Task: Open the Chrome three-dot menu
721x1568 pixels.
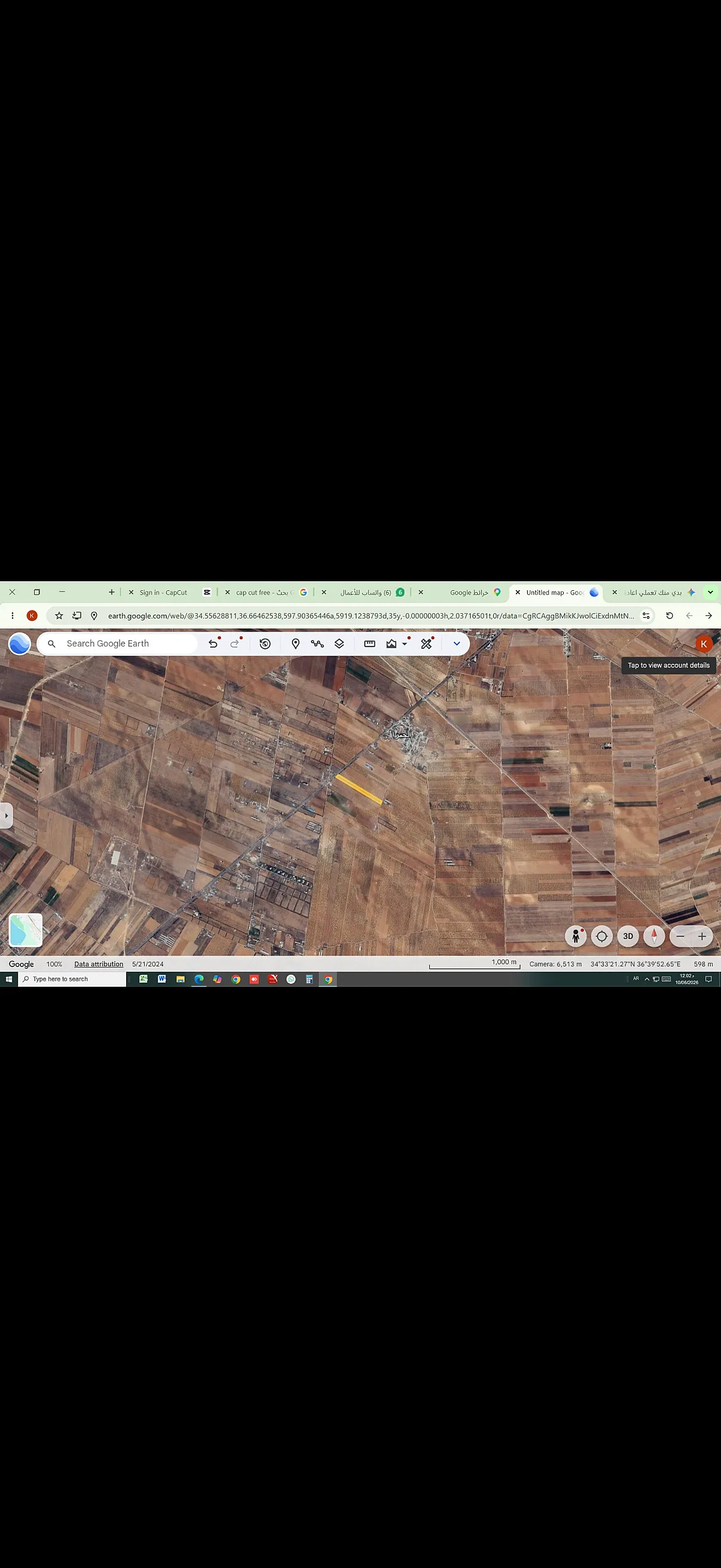Action: [12, 616]
